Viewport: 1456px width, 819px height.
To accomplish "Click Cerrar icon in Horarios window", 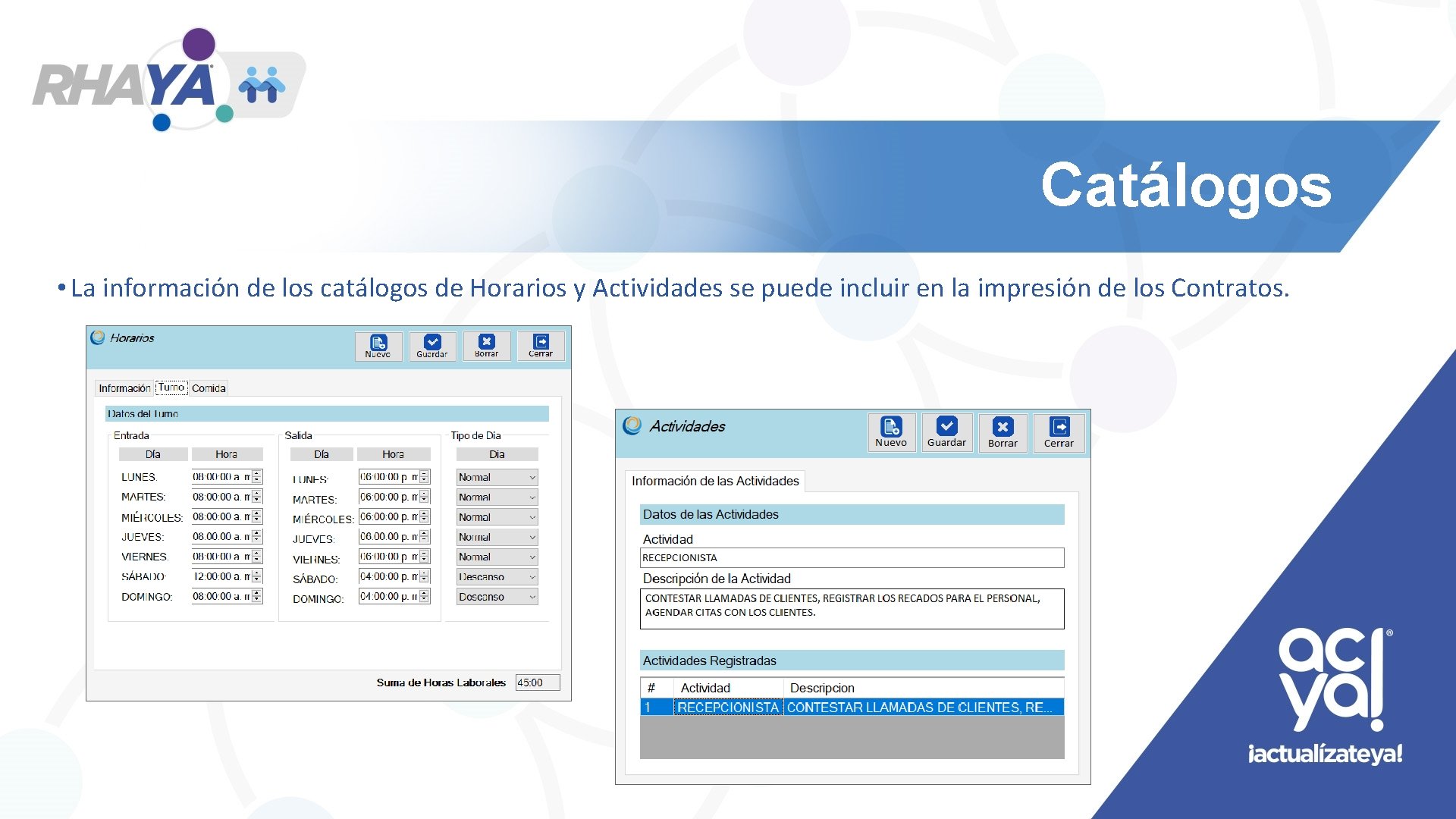I will click(541, 346).
